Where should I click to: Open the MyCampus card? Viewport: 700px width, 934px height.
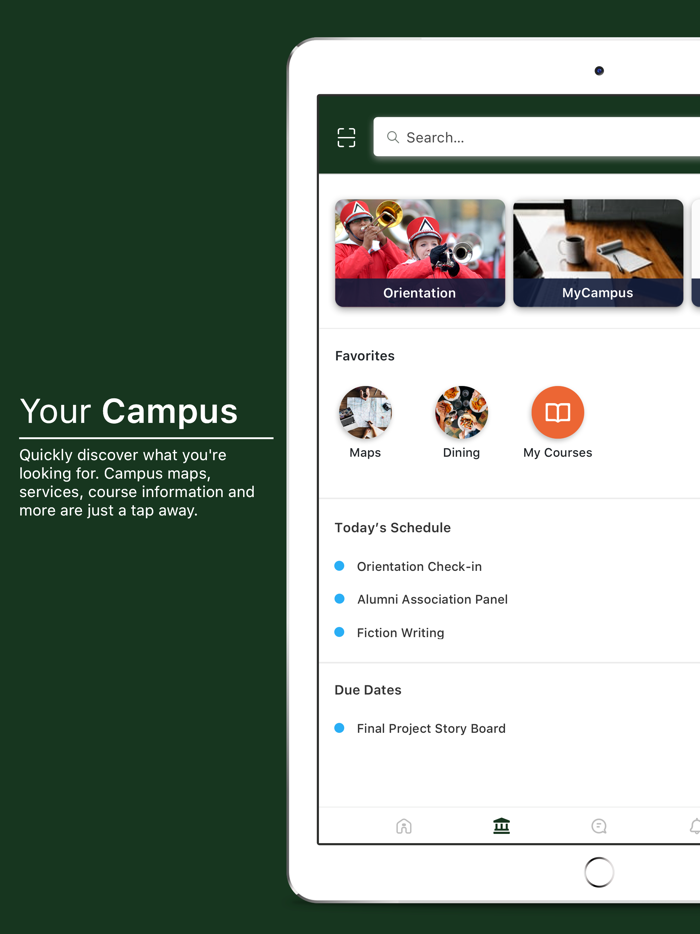[x=598, y=253]
